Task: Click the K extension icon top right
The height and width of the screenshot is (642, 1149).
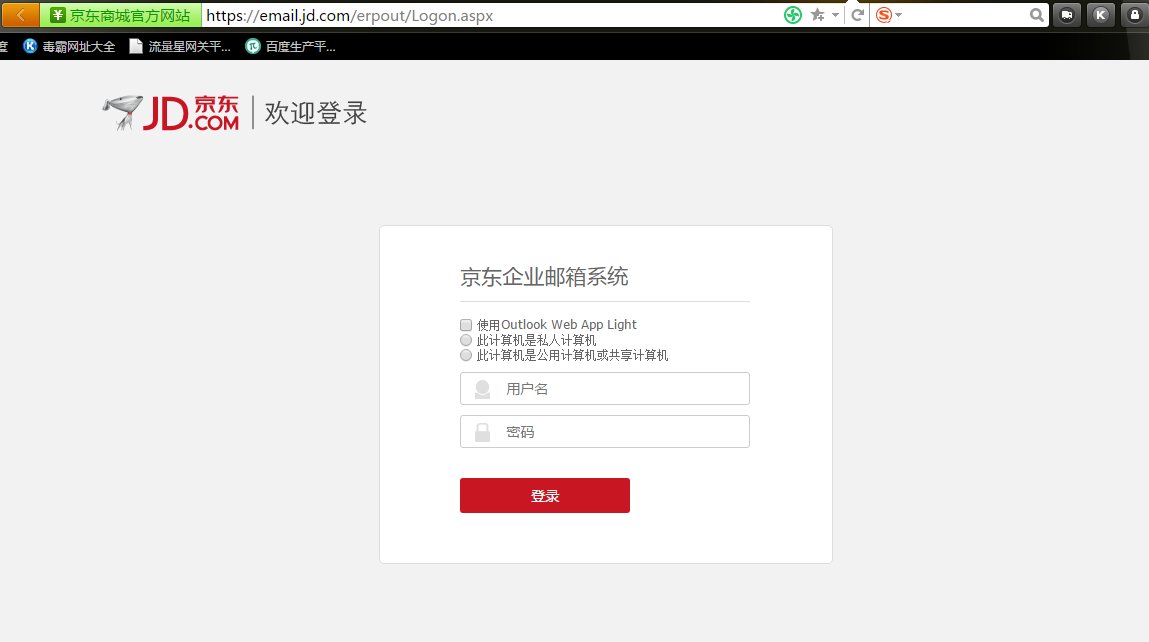Action: [1100, 15]
